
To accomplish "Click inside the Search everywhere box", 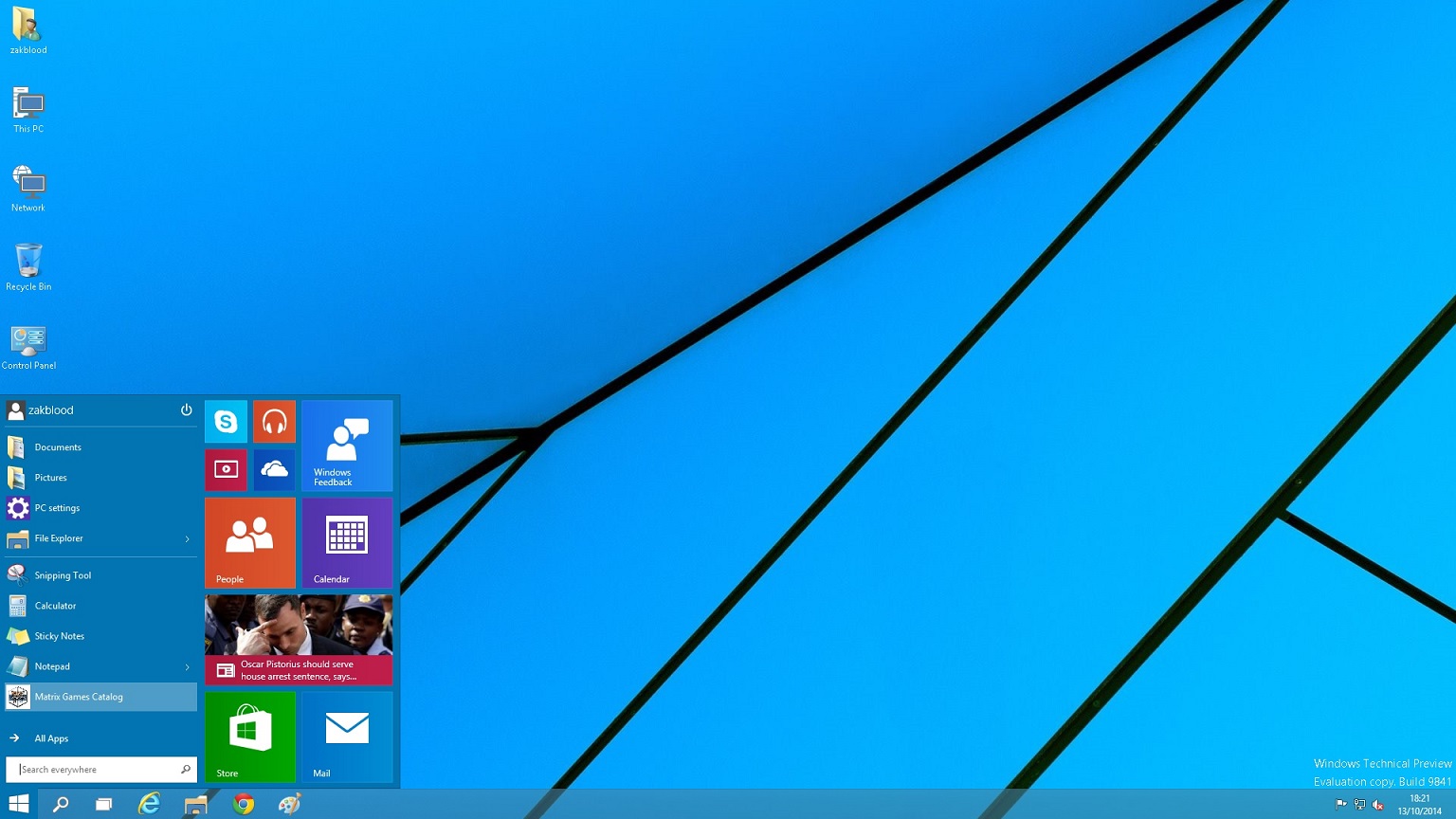I will pyautogui.click(x=95, y=769).
